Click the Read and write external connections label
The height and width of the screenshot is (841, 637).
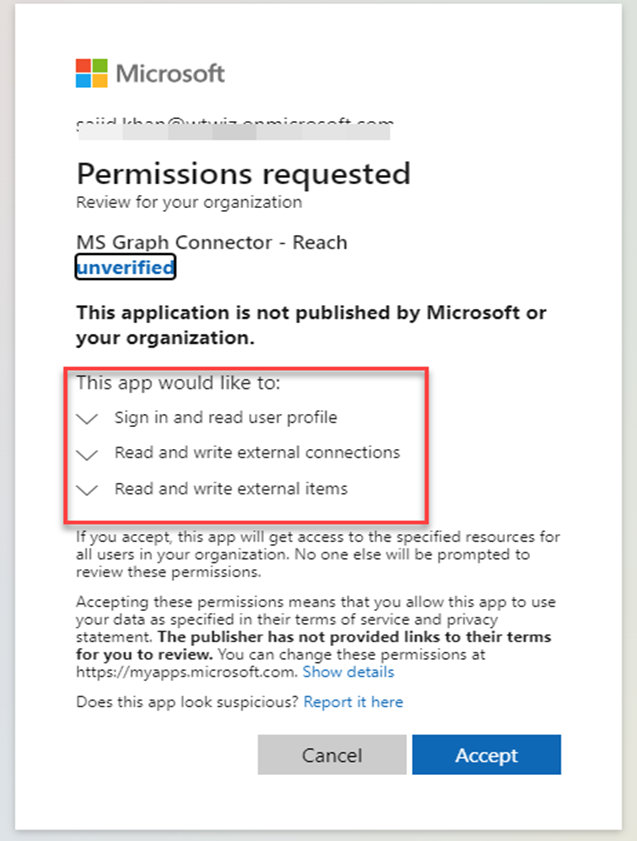tap(257, 453)
